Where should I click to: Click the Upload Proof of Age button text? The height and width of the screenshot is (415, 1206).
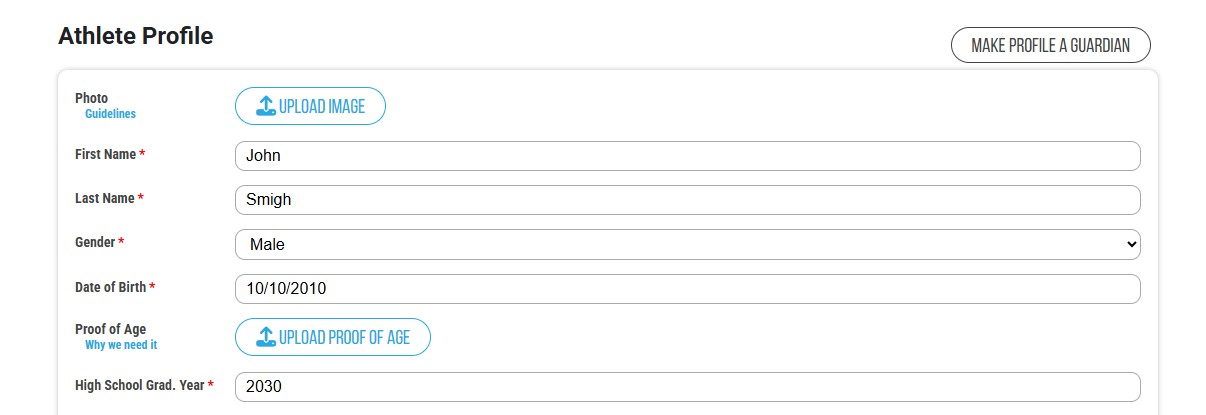[345, 337]
